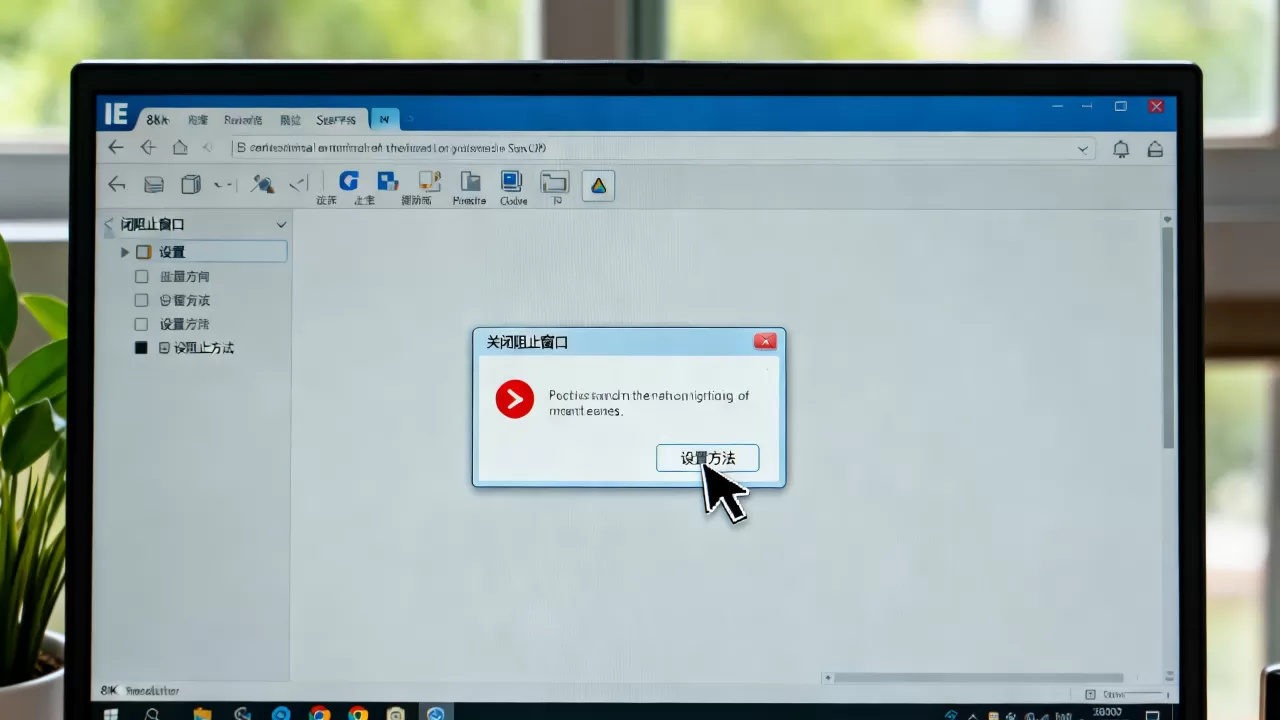The width and height of the screenshot is (1280, 720).
Task: Open the Presite toolbar icon
Action: coord(470,182)
